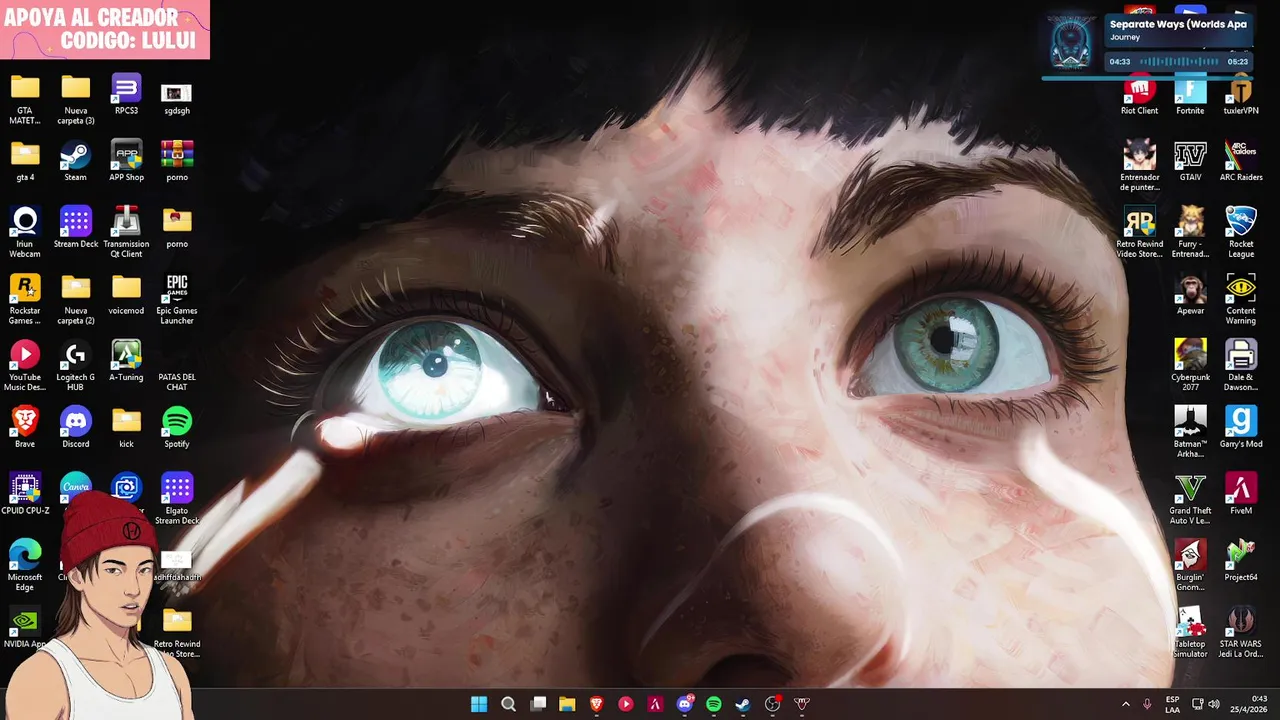Switch to Discord on the taskbar
1280x720 pixels.
pos(685,704)
